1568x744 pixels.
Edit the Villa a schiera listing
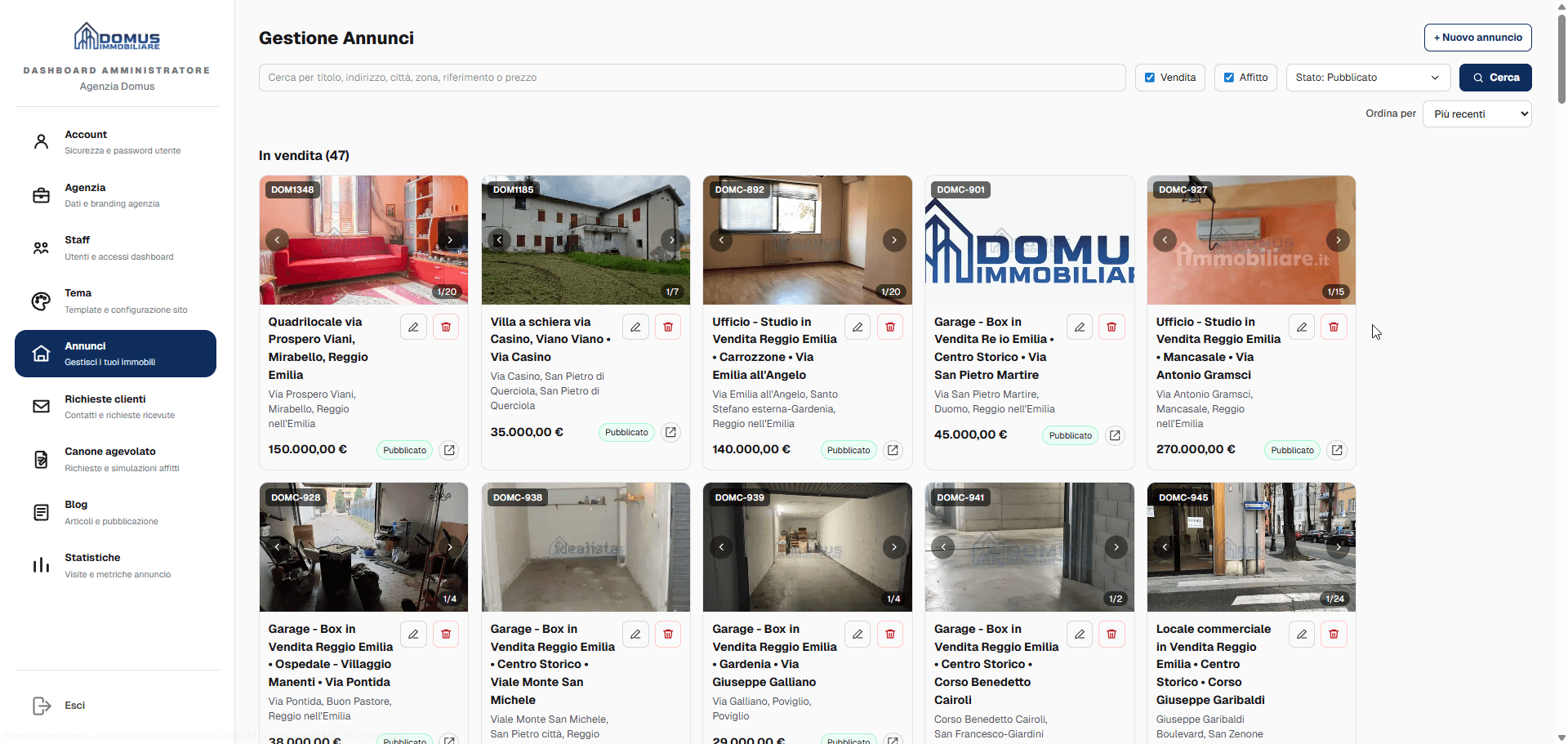click(x=635, y=327)
